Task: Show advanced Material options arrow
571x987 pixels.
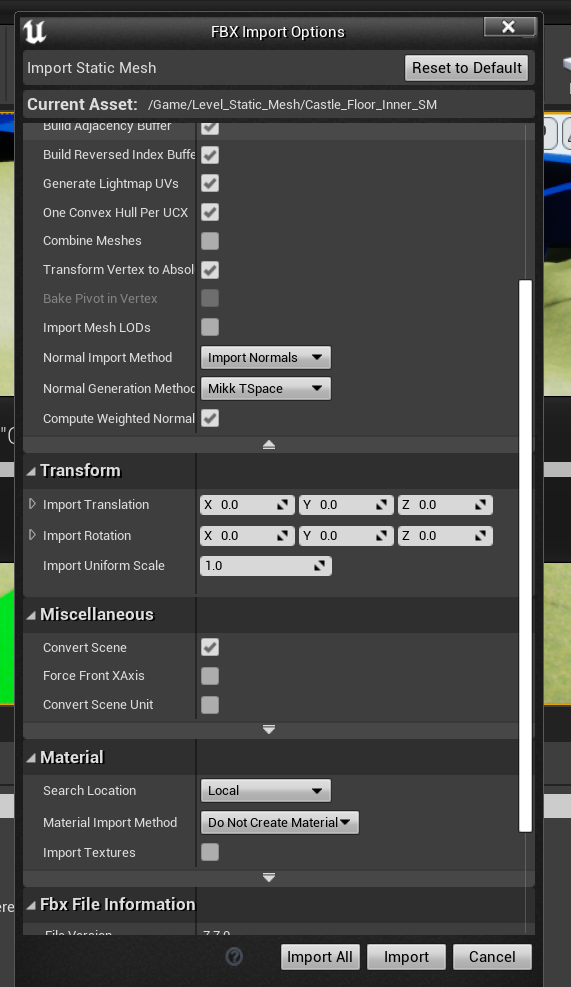Action: [x=269, y=877]
